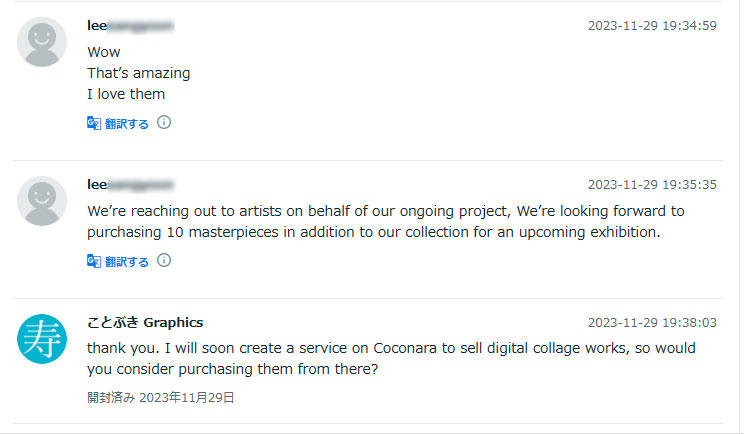744x434 pixels.
Task: Click the reply mentioning Coconara
Action: coord(390,358)
